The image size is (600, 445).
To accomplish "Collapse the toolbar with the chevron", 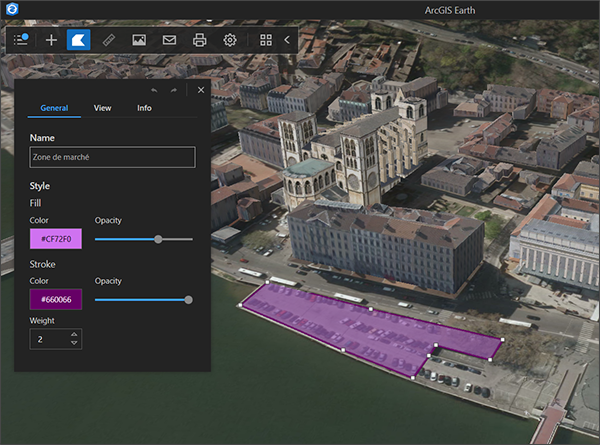I will point(287,40).
